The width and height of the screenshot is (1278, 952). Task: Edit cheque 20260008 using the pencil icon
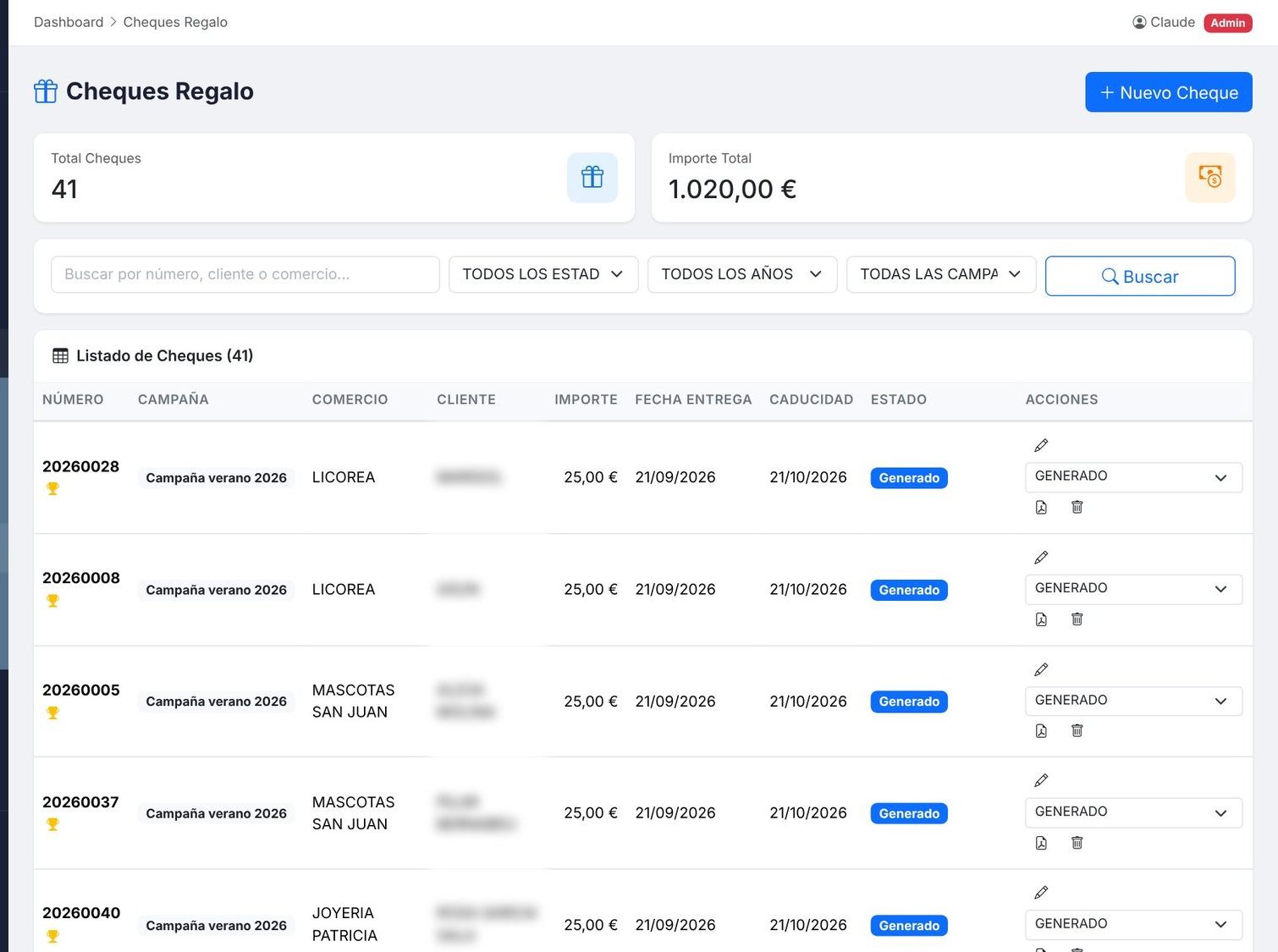pos(1041,558)
